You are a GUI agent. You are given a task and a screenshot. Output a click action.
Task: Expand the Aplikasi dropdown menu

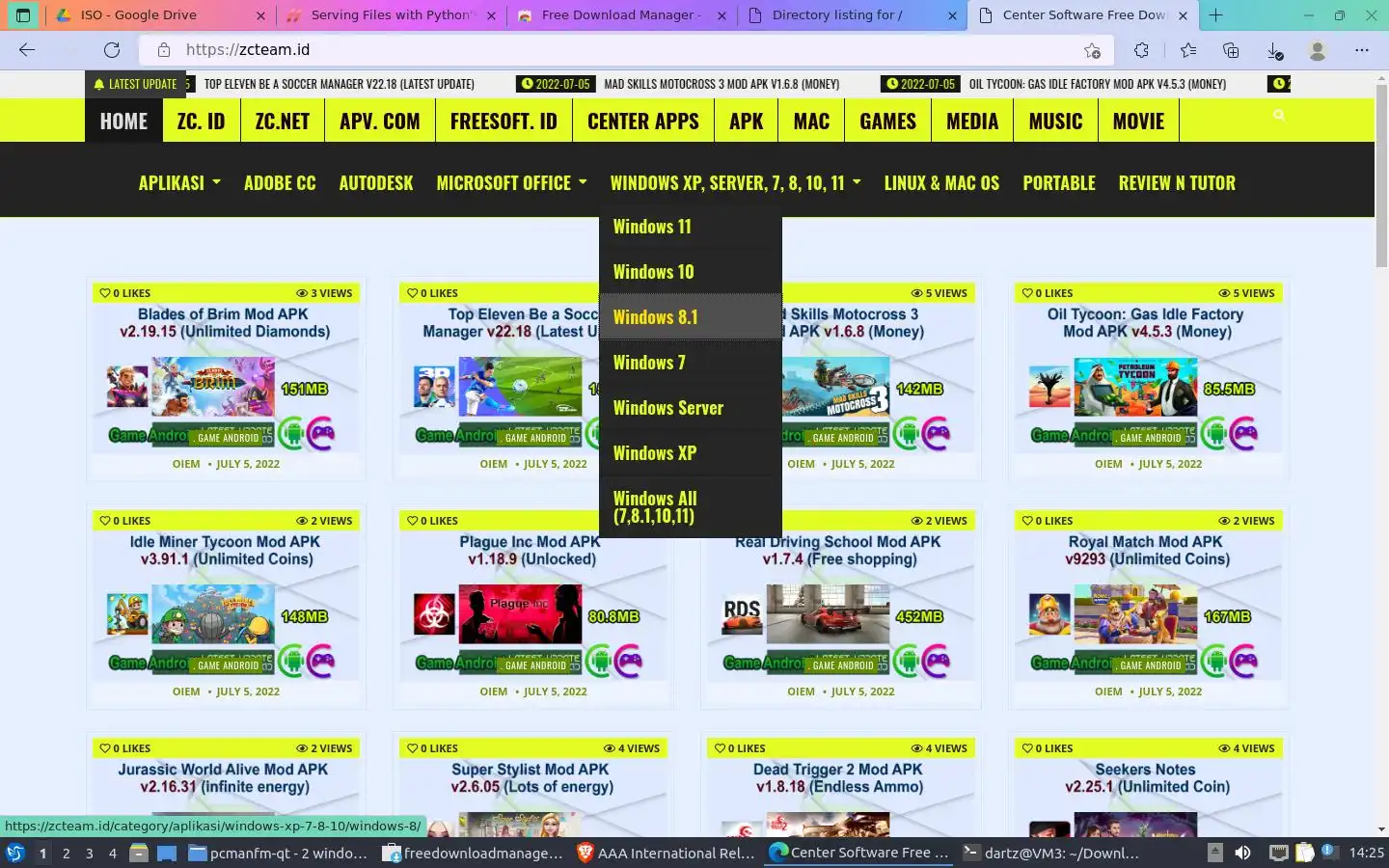coord(179,182)
